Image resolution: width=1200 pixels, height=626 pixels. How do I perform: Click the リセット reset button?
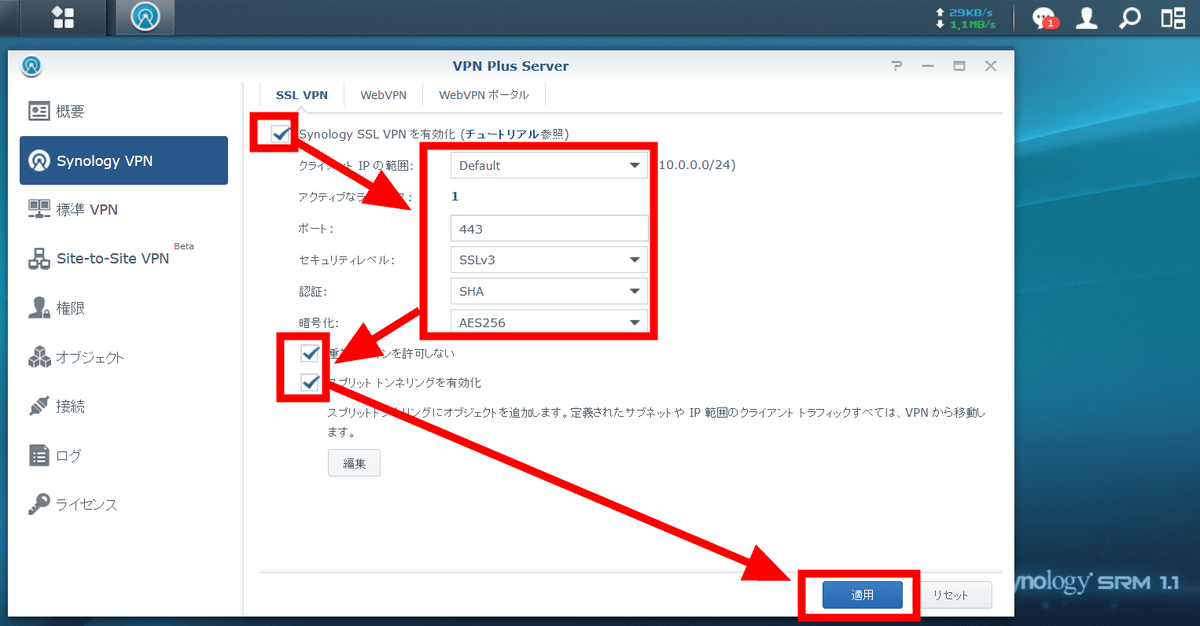[x=951, y=595]
